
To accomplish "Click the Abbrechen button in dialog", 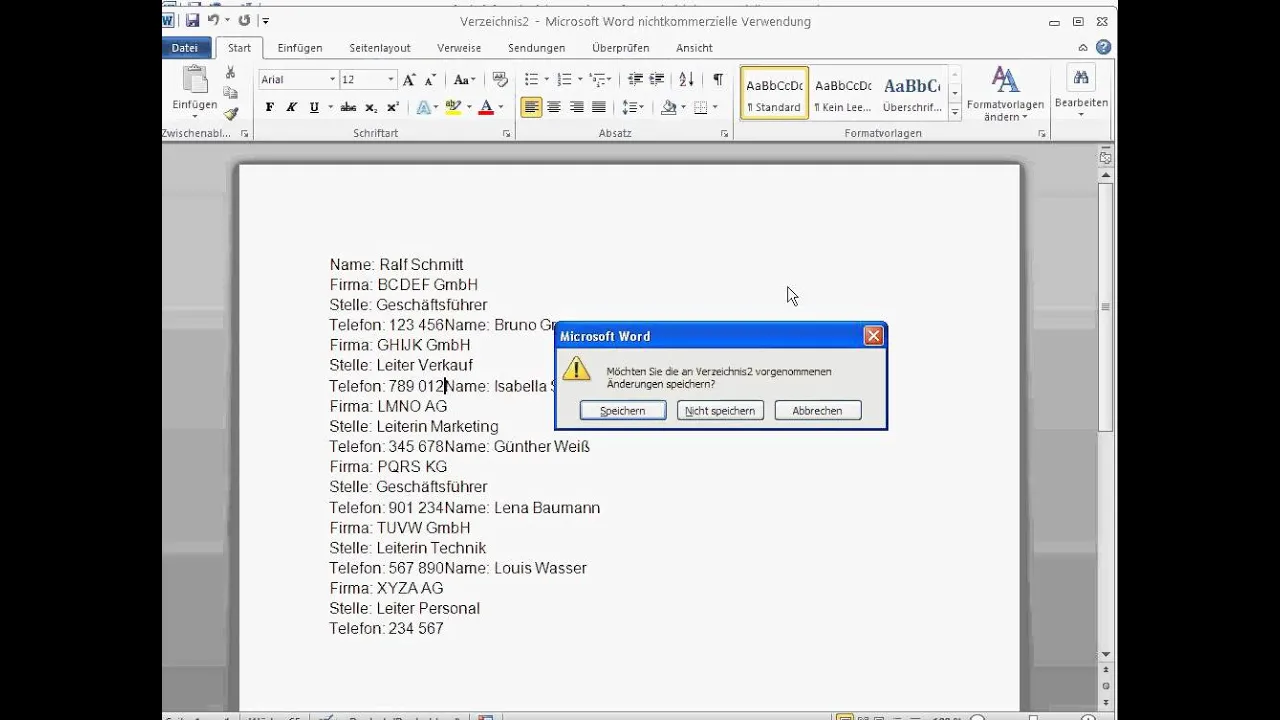I will (x=817, y=411).
